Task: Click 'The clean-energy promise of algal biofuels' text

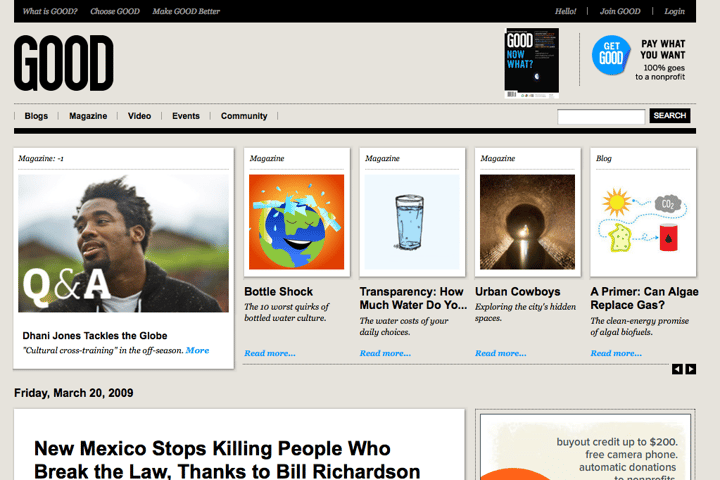Action: pos(640,326)
